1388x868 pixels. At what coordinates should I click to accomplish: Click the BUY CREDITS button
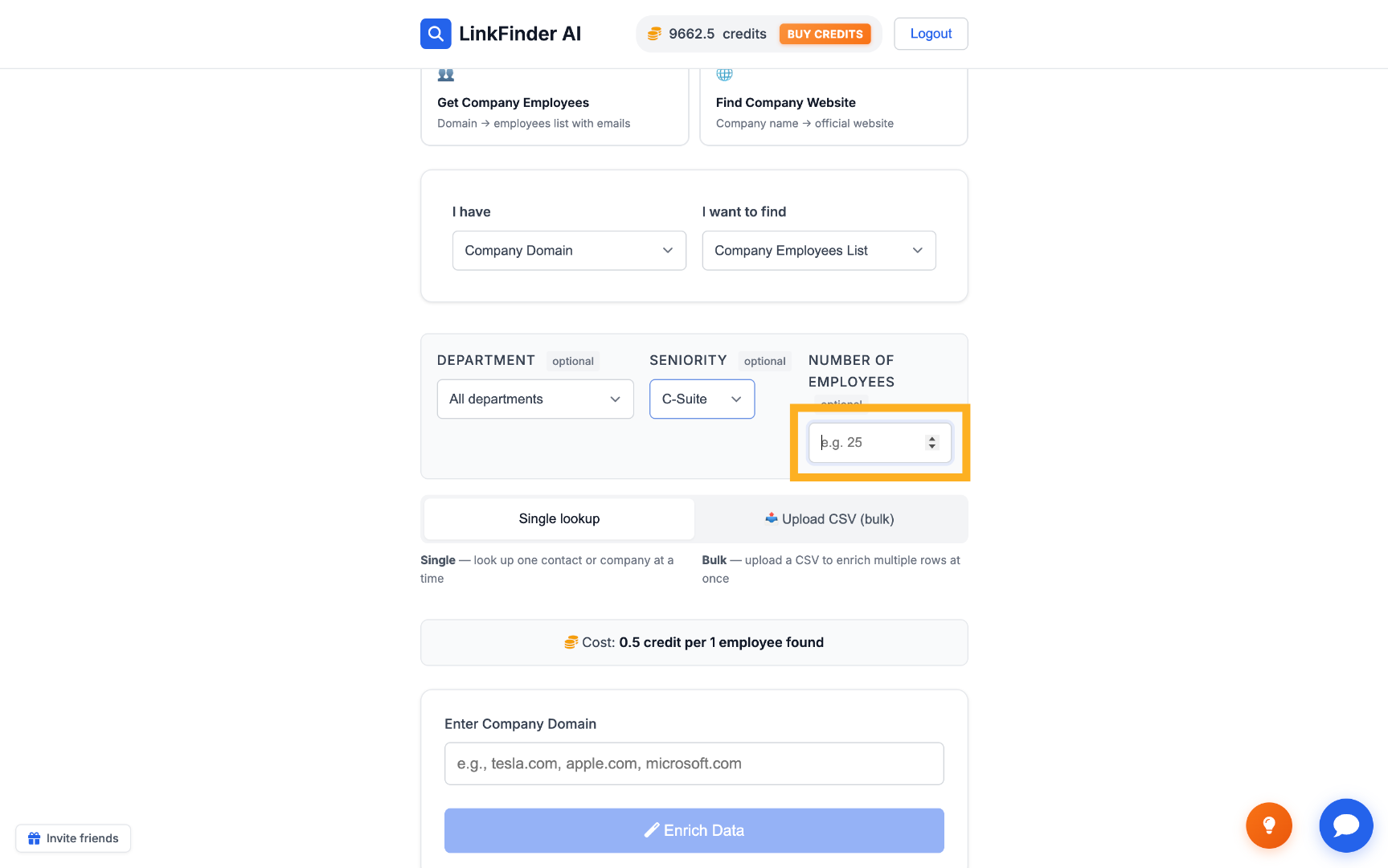[825, 34]
